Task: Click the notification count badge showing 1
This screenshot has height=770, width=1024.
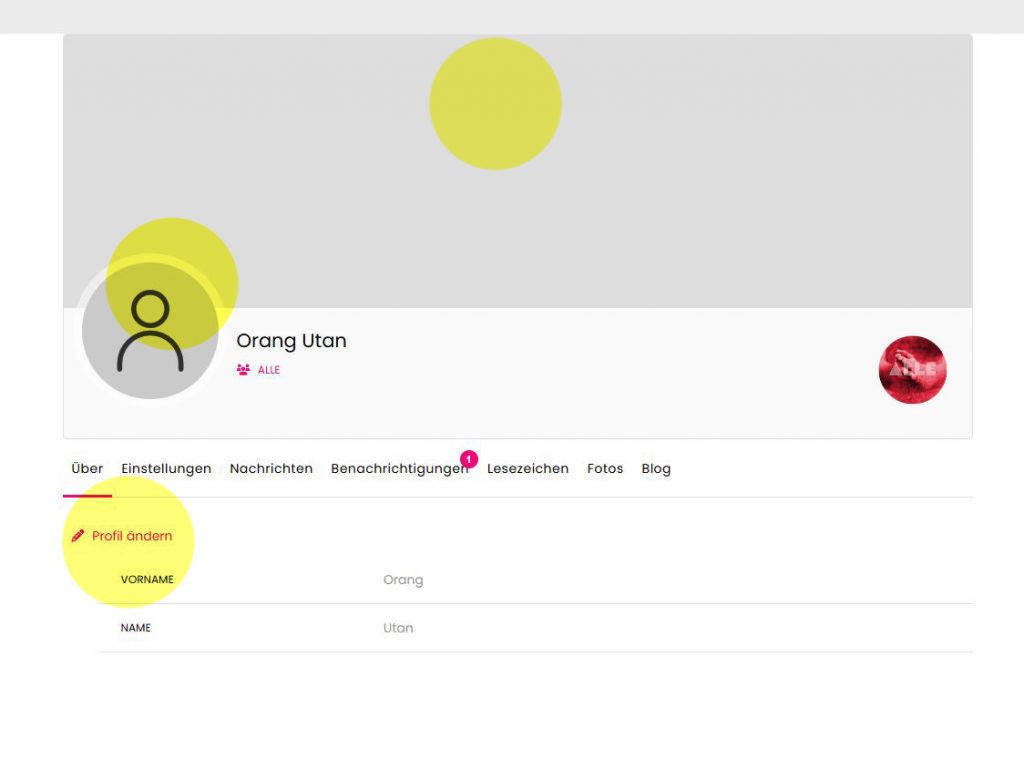Action: (x=469, y=459)
